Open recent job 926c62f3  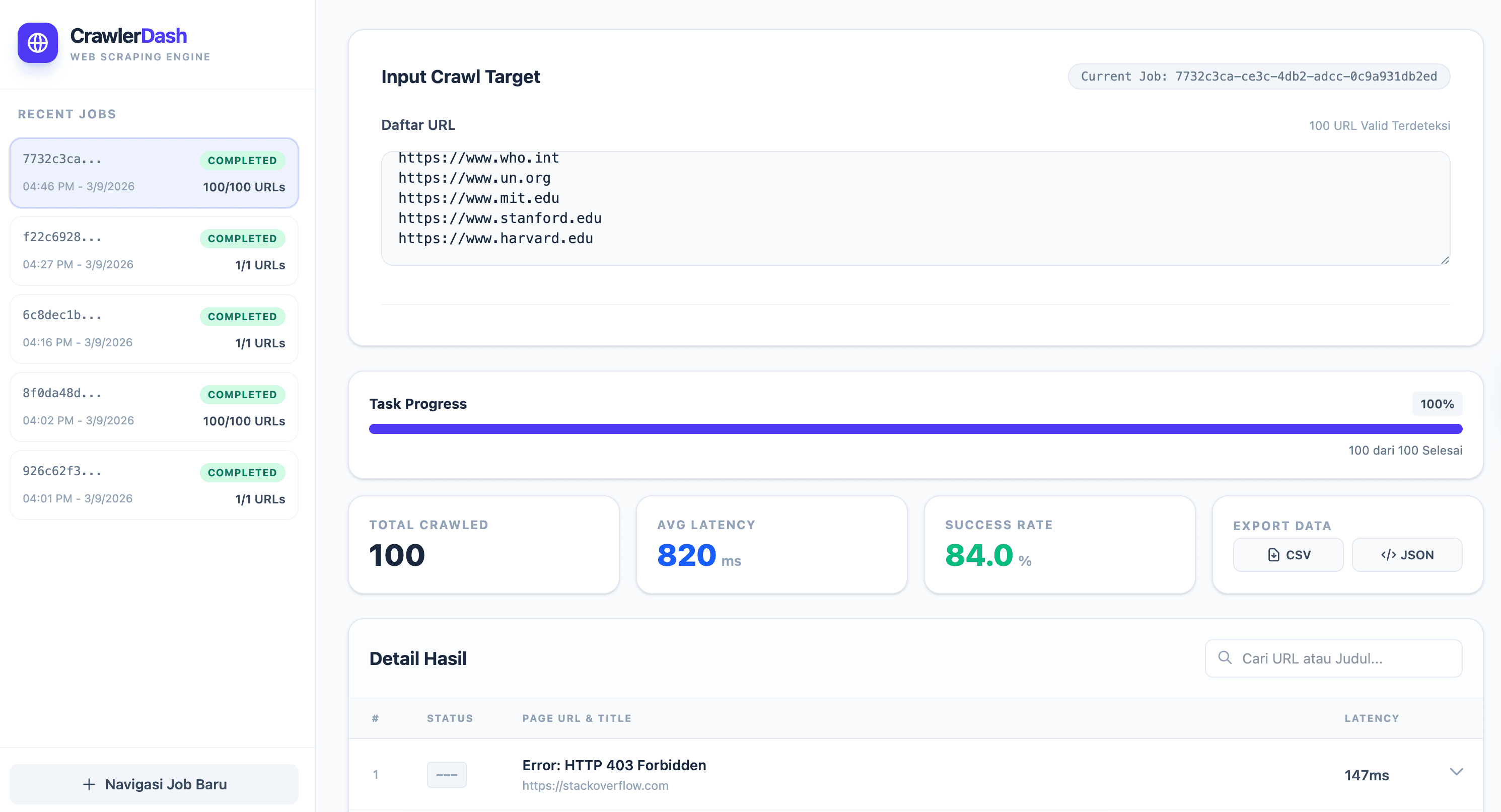click(154, 485)
